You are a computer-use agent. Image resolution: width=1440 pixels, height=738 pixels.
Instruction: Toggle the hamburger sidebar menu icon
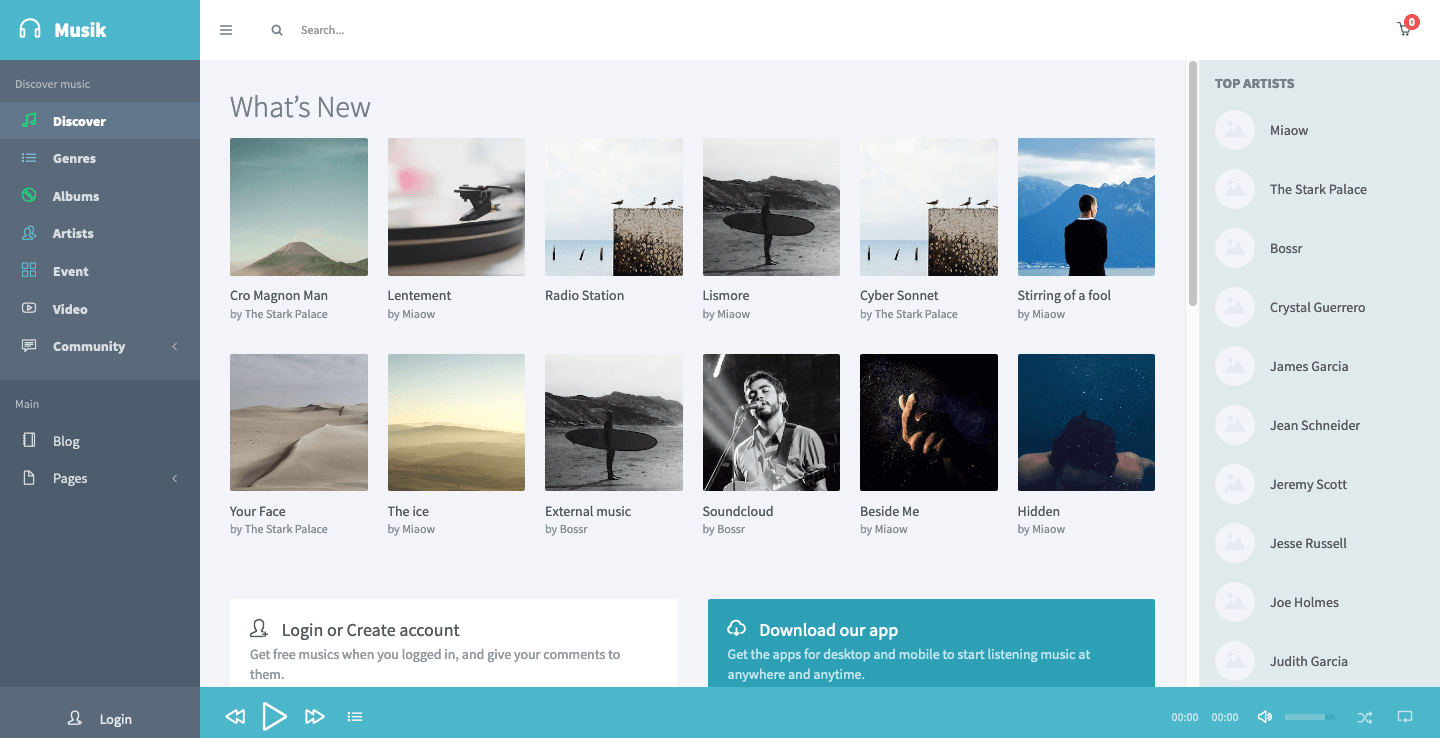[226, 30]
